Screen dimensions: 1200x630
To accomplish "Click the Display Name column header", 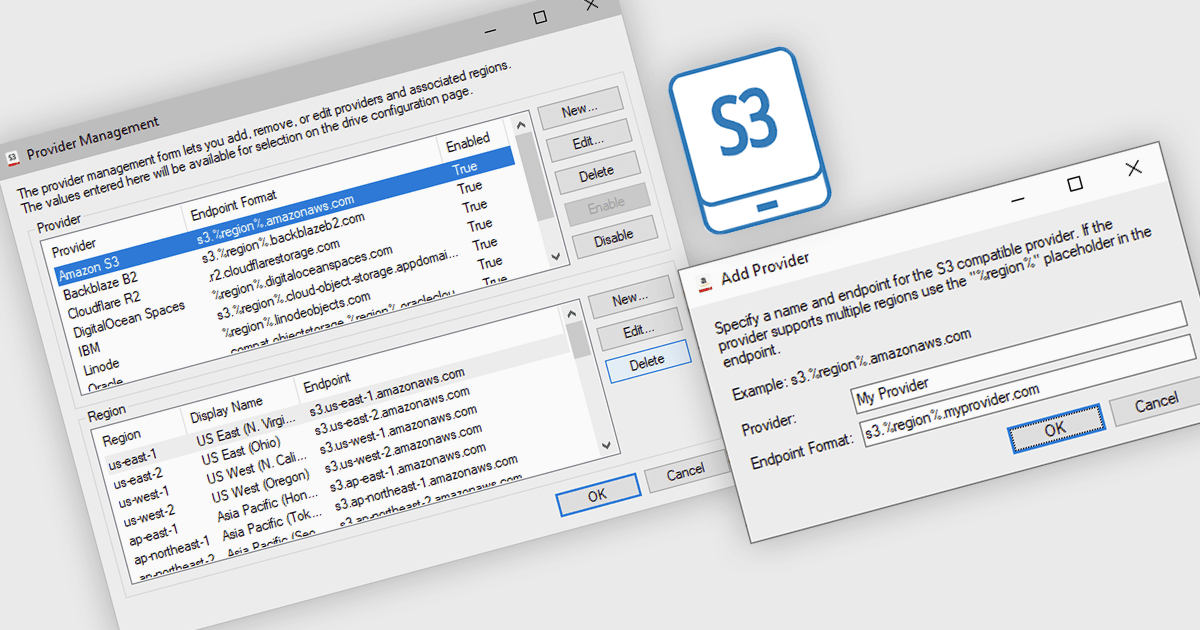I will point(226,408).
